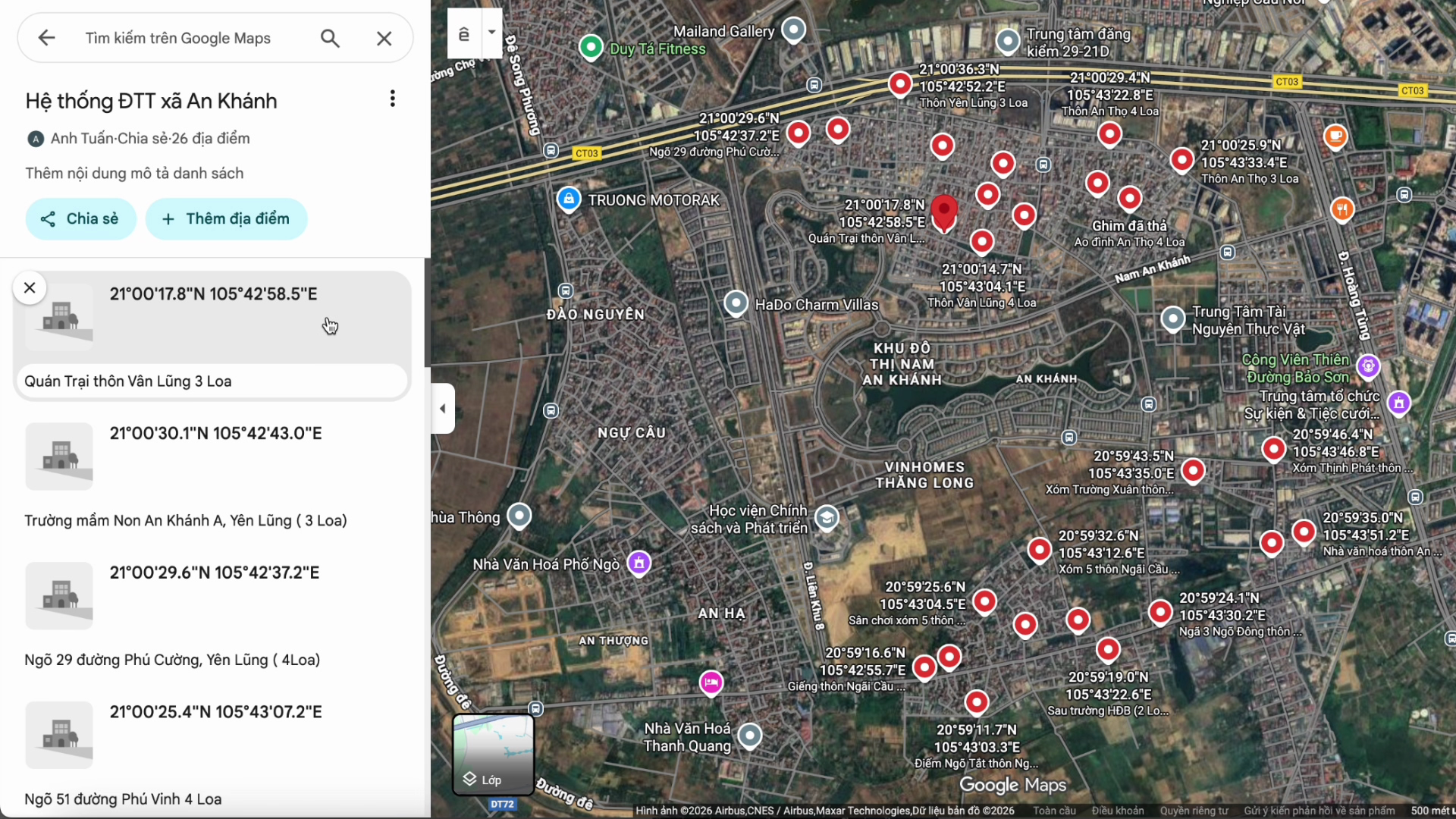Clear the search box with the X icon

click(x=384, y=38)
